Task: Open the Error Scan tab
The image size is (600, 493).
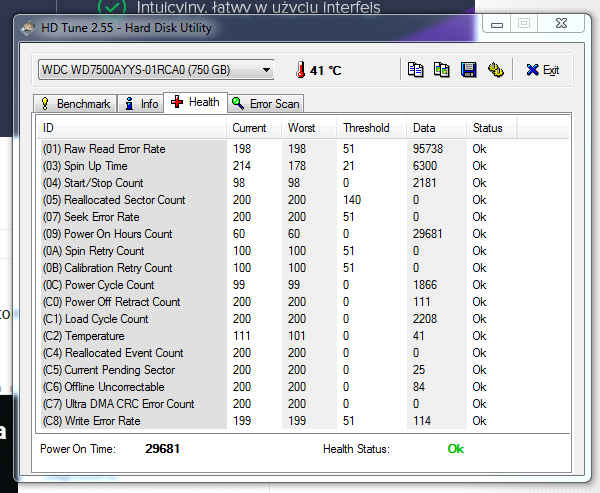Action: click(x=265, y=103)
